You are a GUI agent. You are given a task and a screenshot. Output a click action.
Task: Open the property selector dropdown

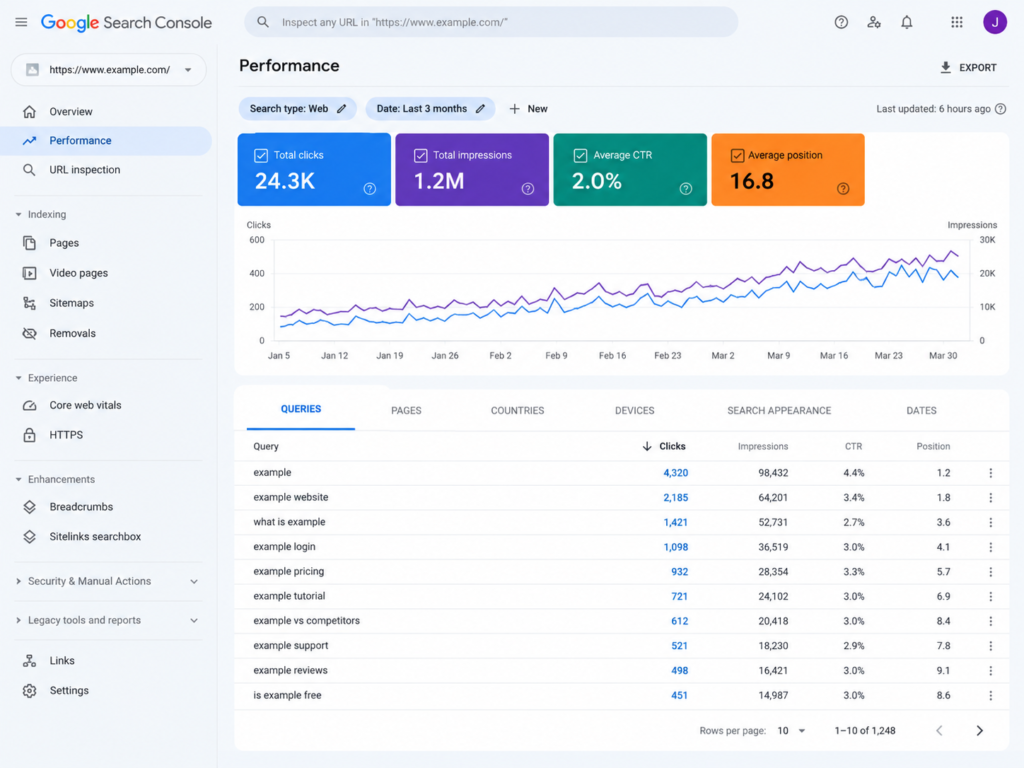tap(108, 70)
